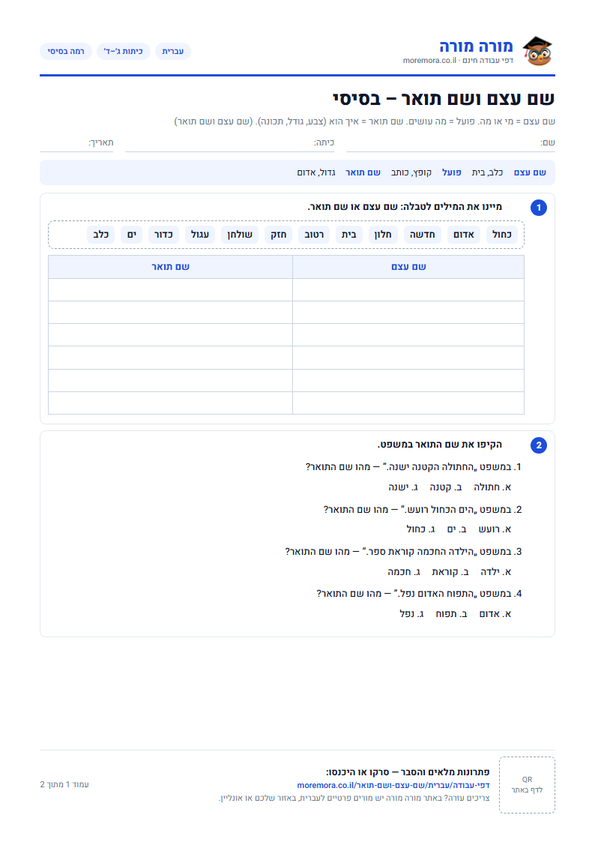Select the רמה בסיסי level tag
Viewport: 595px width, 842px height.
(x=66, y=51)
